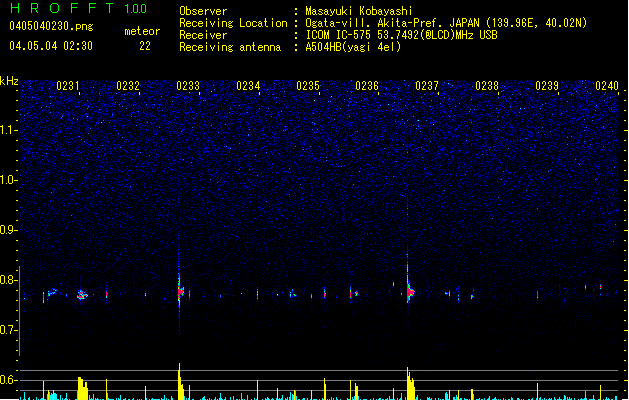Click the 0234 time marker
The image size is (629, 400).
(248, 86)
